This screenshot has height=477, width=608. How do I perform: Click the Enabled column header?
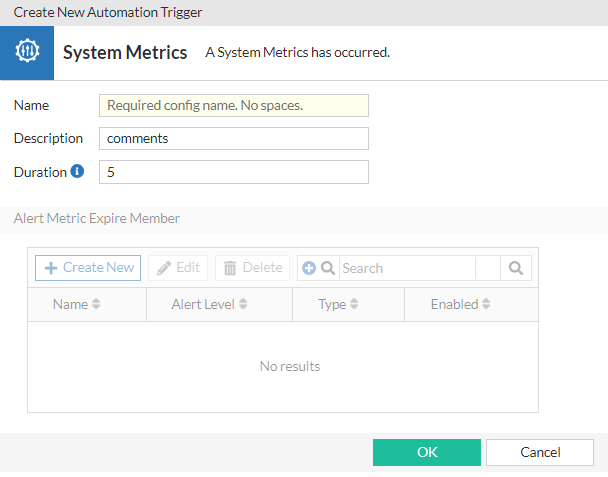455,304
